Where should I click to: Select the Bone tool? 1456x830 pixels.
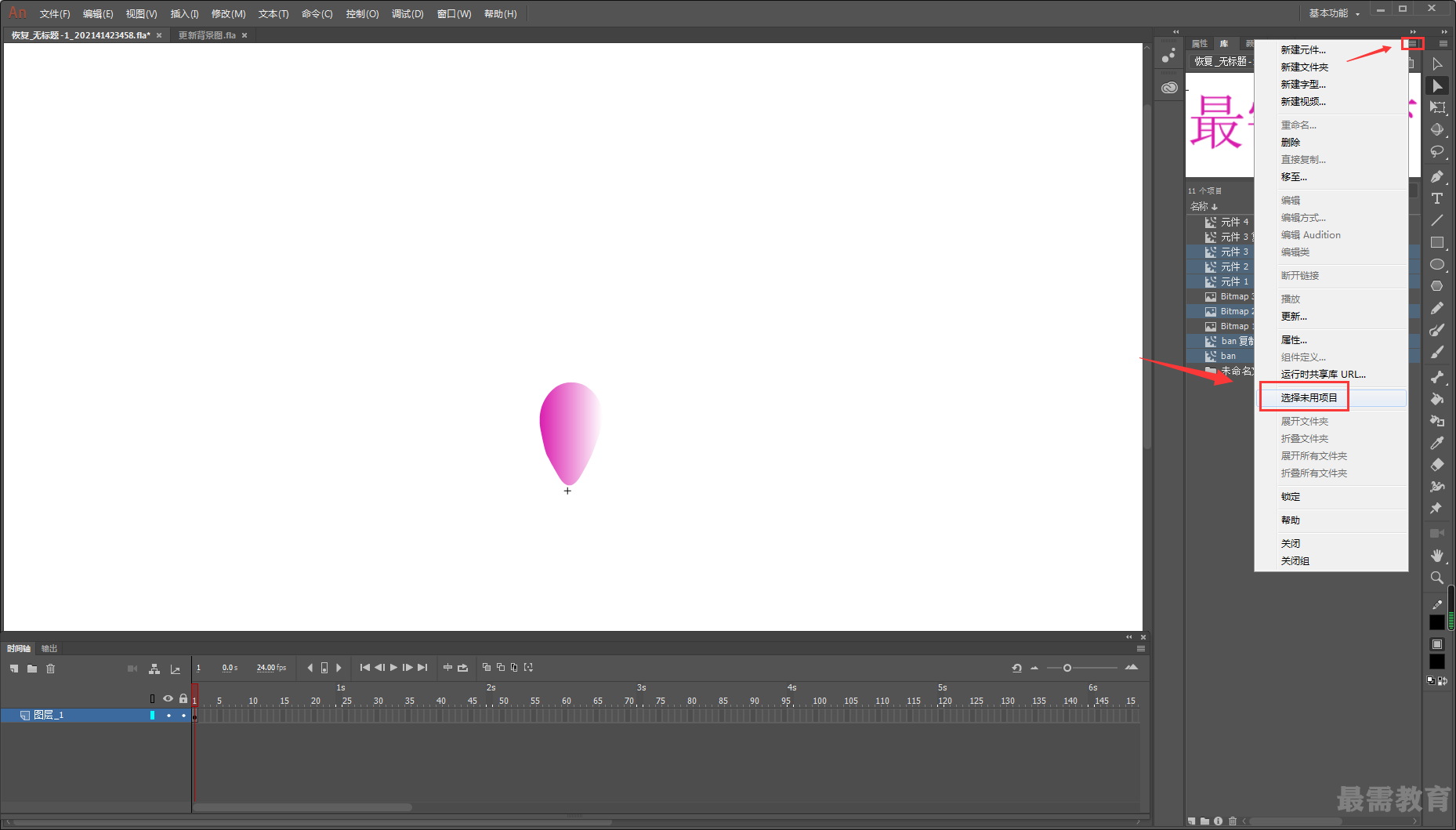1437,377
